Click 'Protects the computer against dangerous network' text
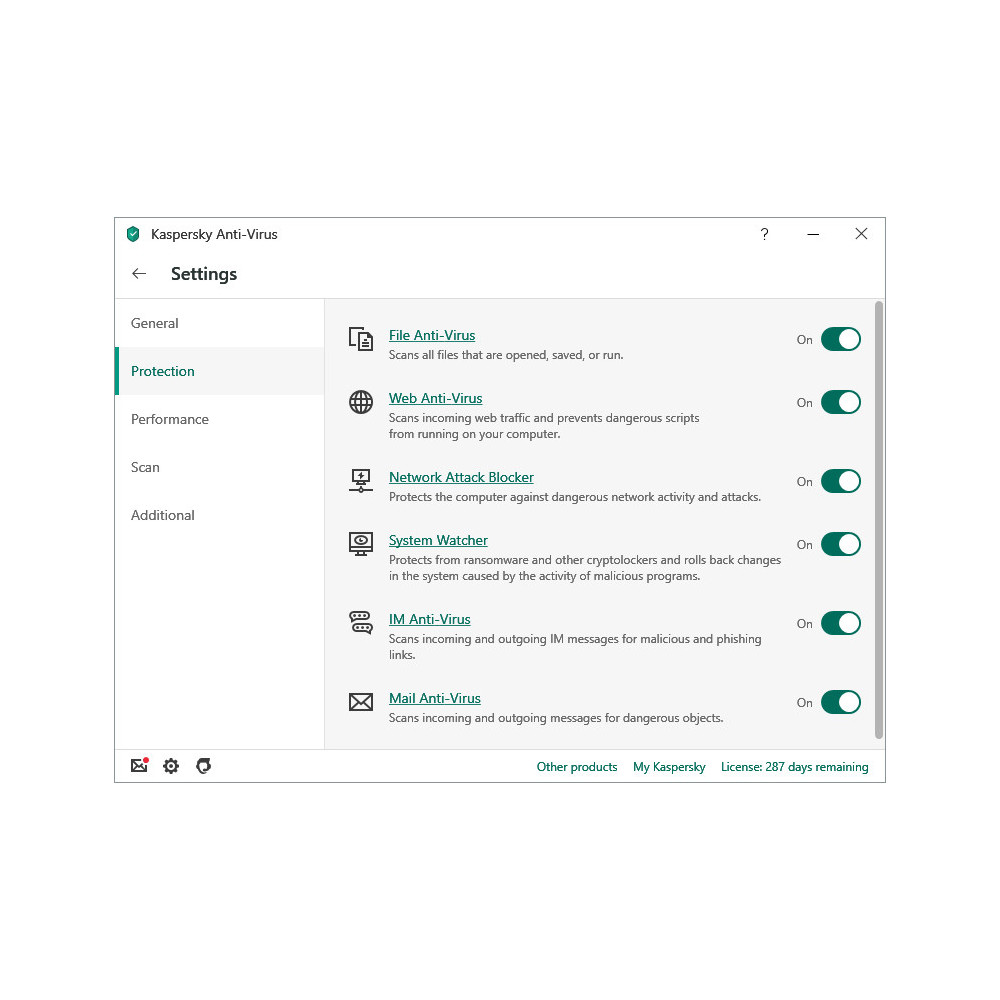Screen dimensions: 1000x1000 575,497
